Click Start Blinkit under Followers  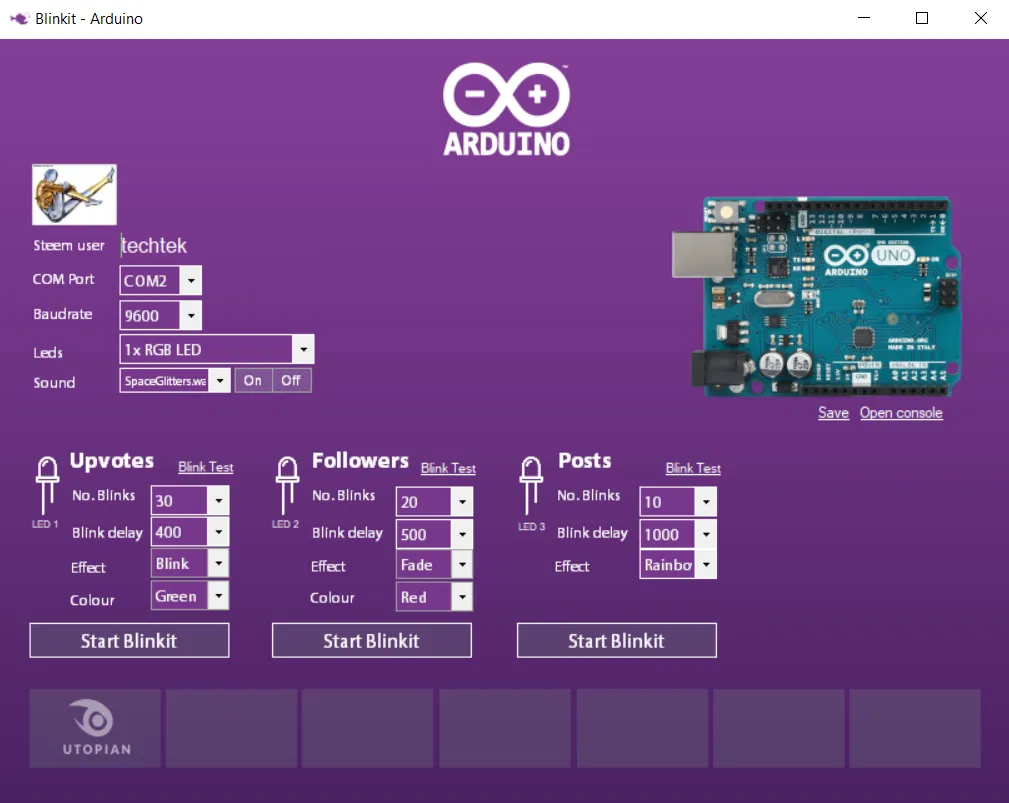point(372,640)
